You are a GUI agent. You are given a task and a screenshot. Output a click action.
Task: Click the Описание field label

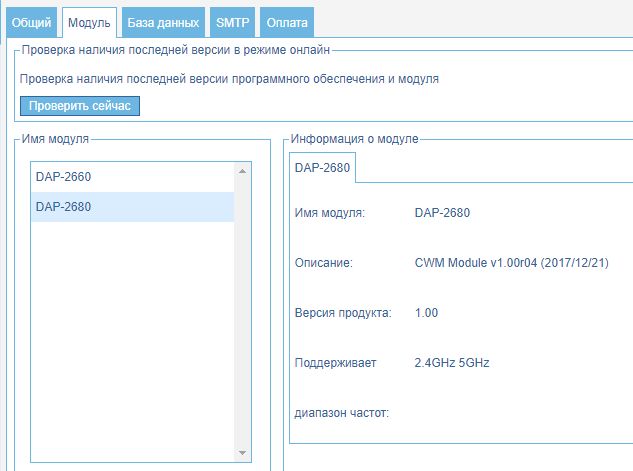coord(325,263)
